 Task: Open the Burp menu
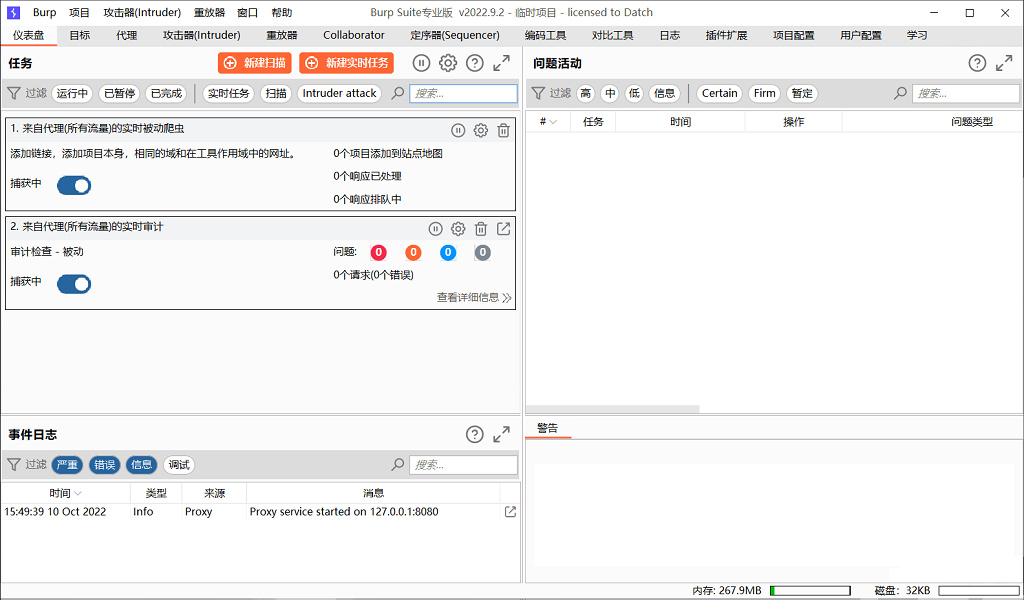[45, 12]
